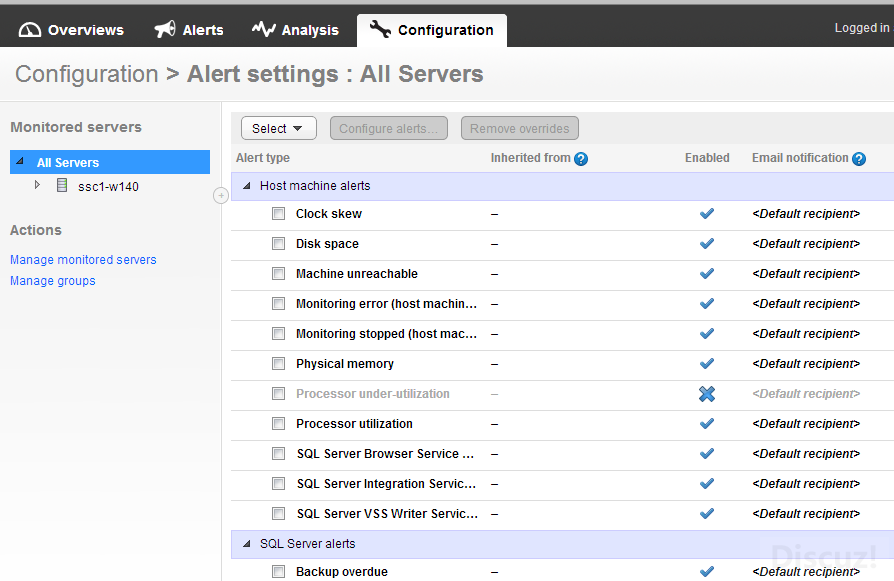This screenshot has width=894, height=581.
Task: Click the help icon beside Email notification
Action: click(859, 158)
